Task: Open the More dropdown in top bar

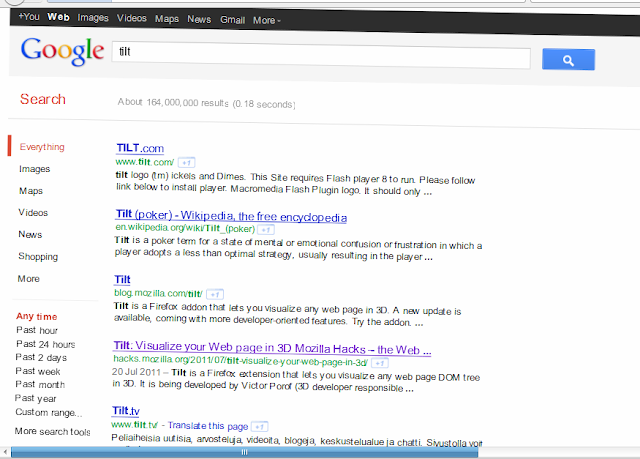Action: click(267, 20)
